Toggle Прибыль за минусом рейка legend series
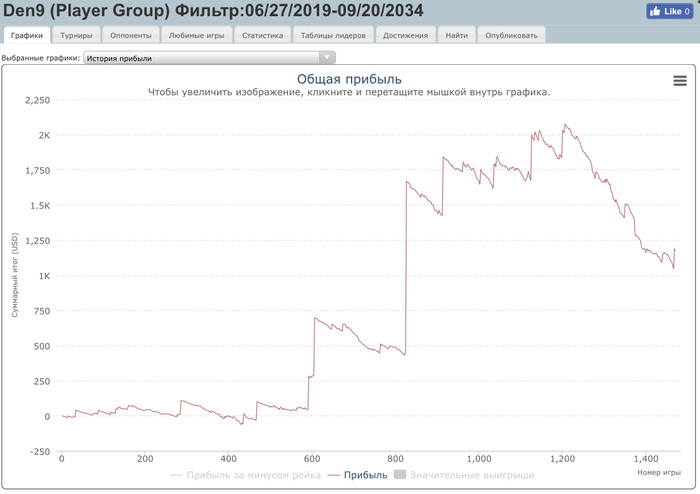Screen dimensions: 700x494 pos(246,475)
